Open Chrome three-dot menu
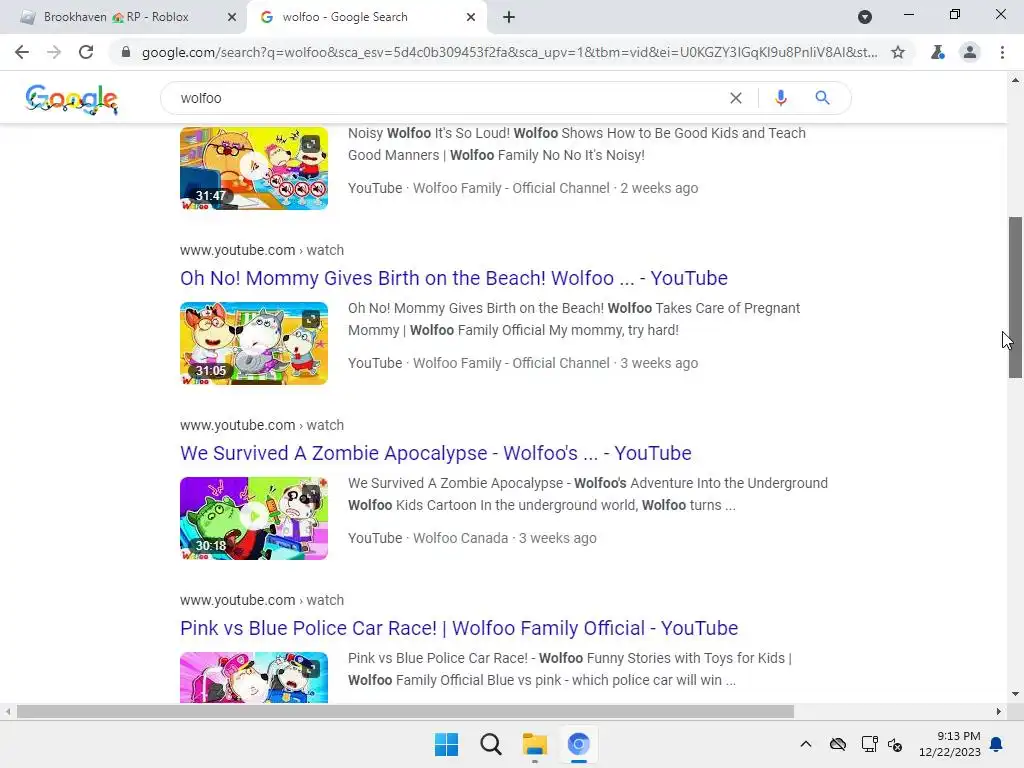Screen dimensions: 1024x768 click(x=1002, y=52)
